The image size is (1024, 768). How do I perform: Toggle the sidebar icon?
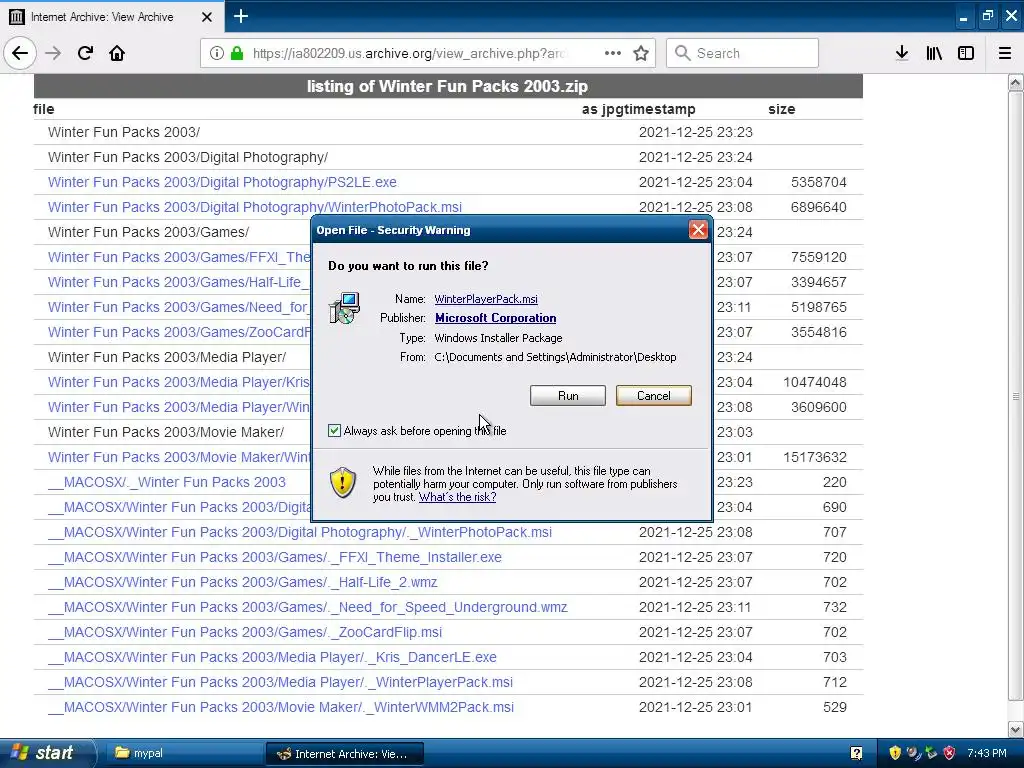point(966,53)
